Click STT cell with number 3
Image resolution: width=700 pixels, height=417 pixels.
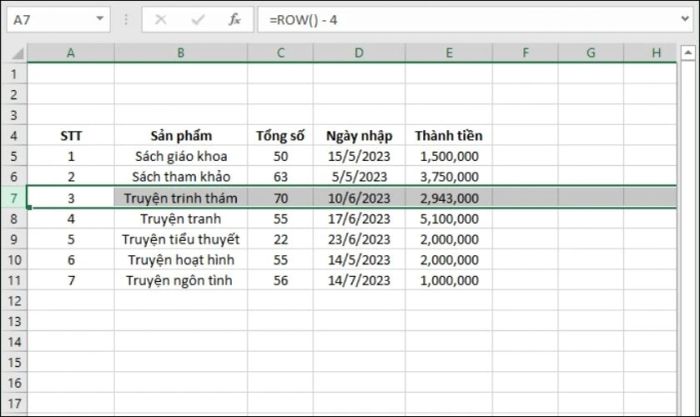click(x=71, y=197)
